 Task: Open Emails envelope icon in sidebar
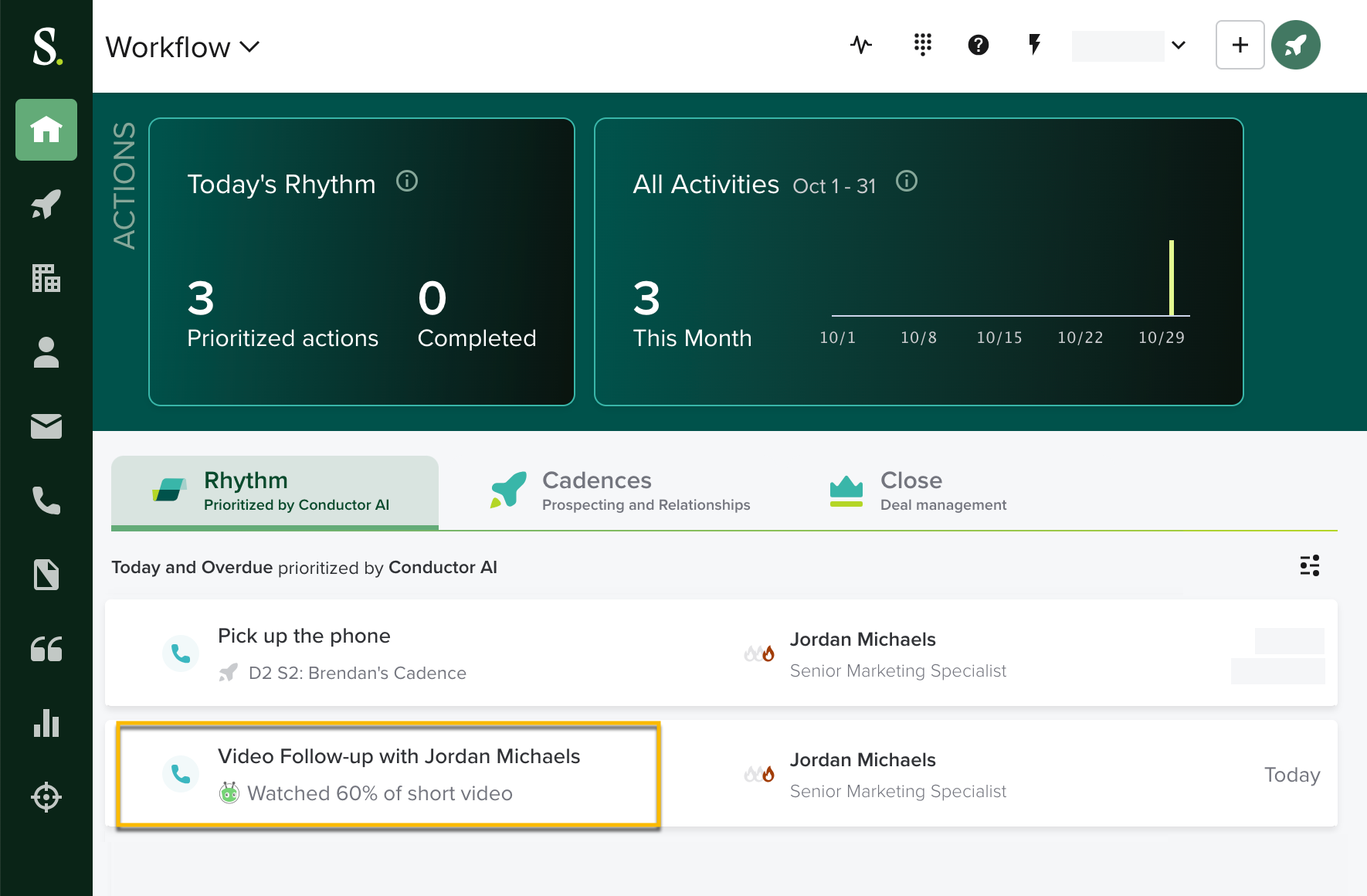coord(46,426)
